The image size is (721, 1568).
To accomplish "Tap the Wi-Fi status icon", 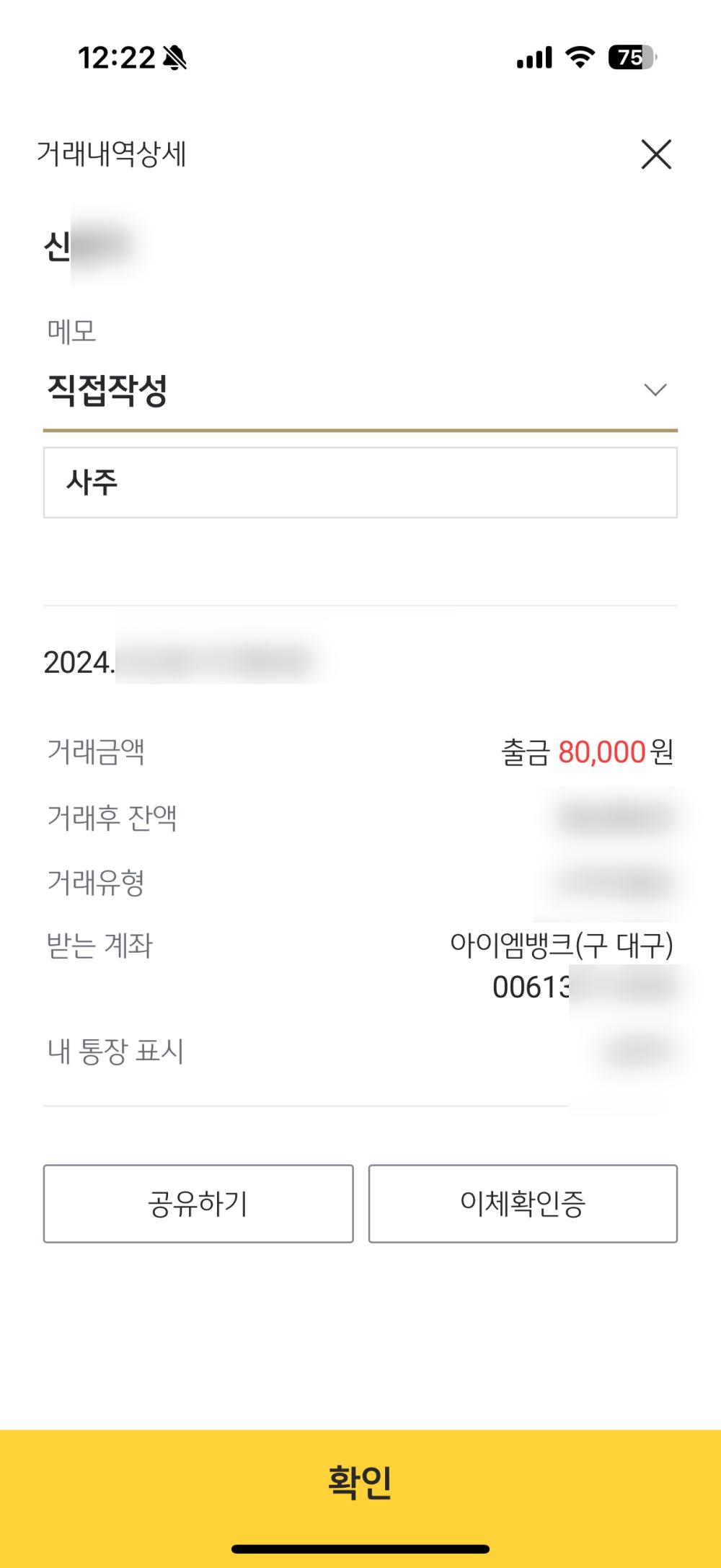I will click(580, 57).
